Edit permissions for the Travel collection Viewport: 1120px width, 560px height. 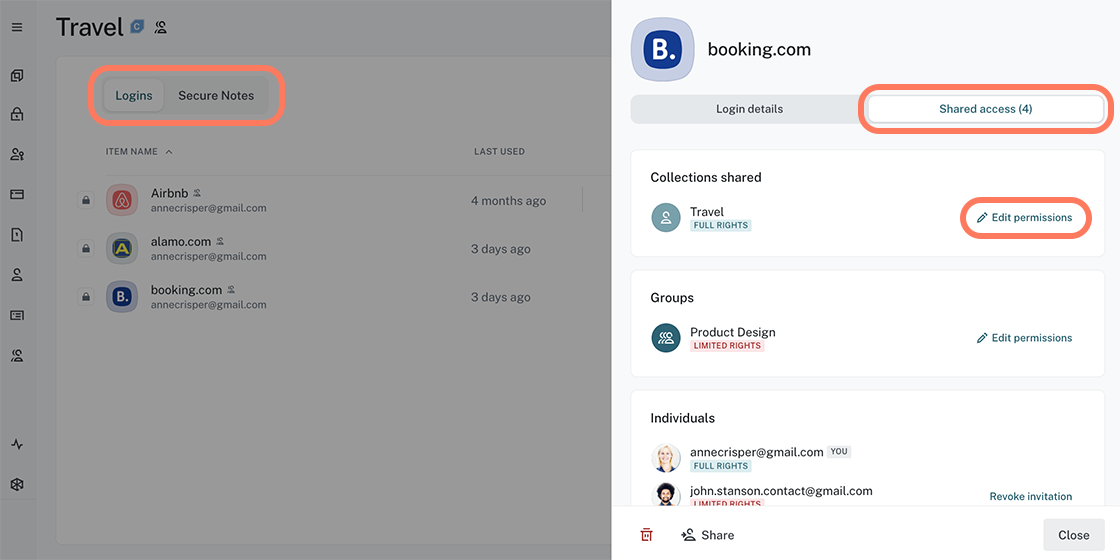coord(1024,218)
